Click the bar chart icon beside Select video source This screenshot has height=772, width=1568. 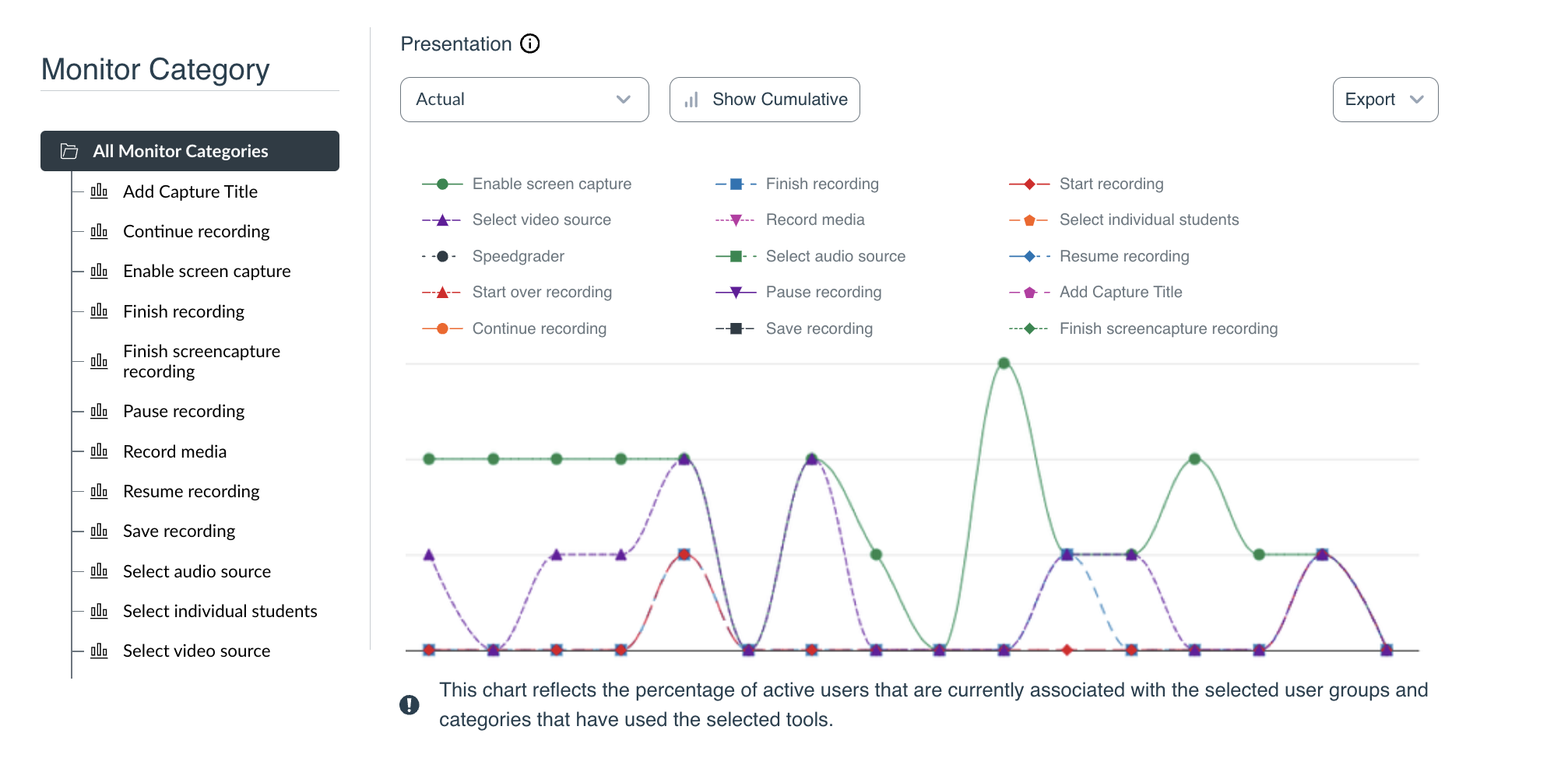tap(100, 650)
